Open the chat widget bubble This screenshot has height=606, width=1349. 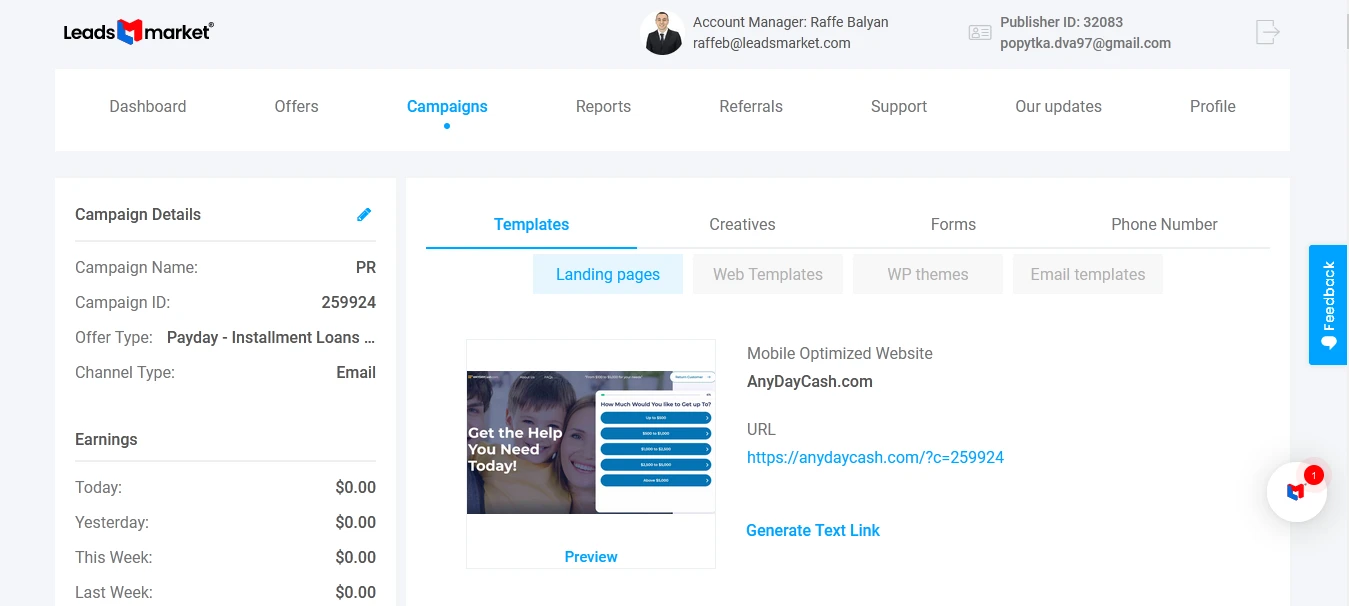point(1296,491)
